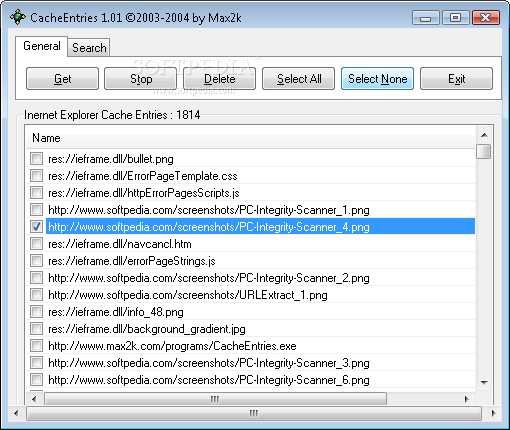The image size is (510, 430).
Task: Close the CacheEntries window
Action: (486, 18)
